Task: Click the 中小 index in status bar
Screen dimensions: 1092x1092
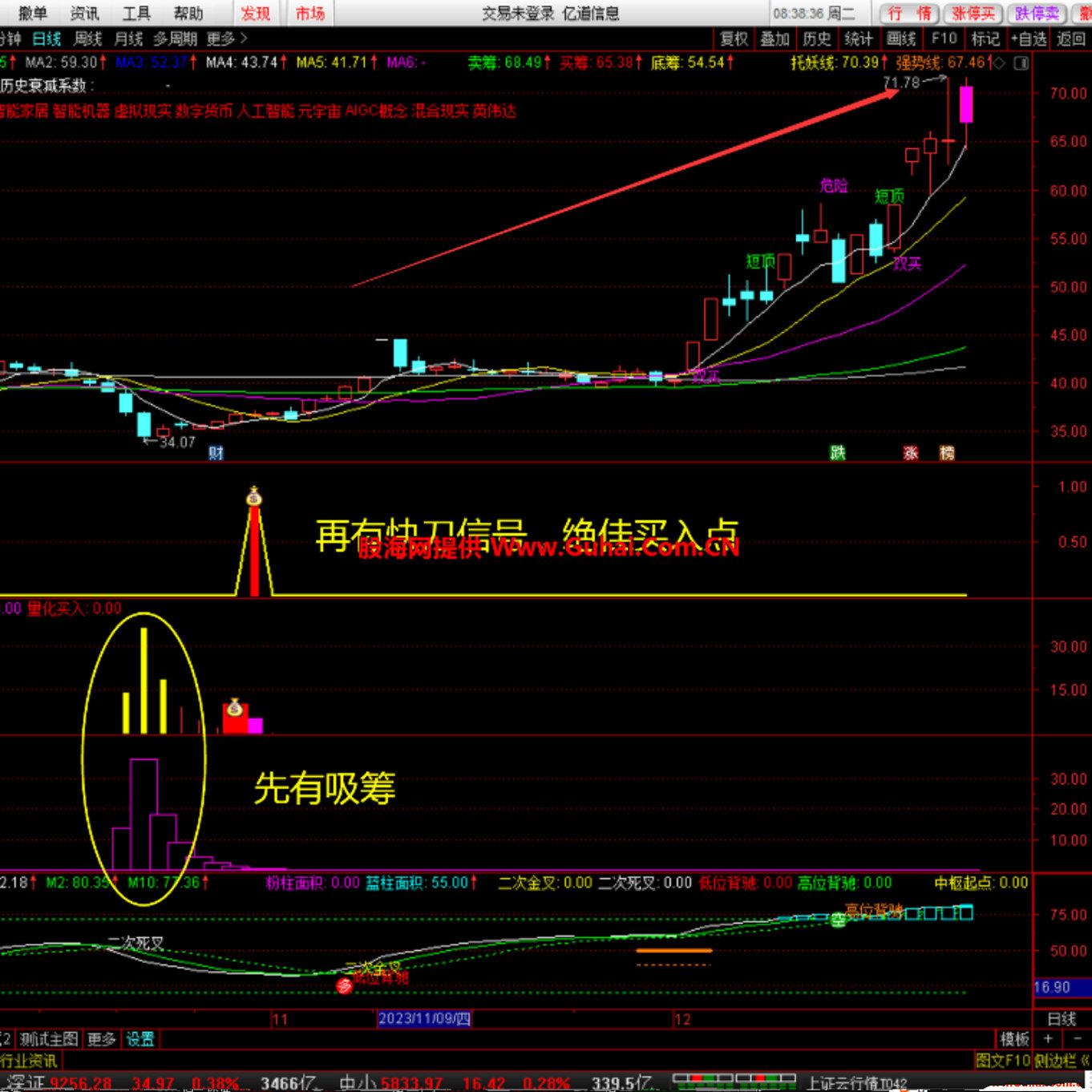Action: pyautogui.click(x=358, y=1083)
